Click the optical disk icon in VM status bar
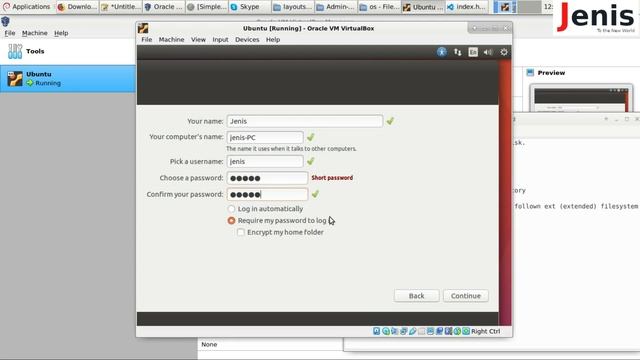The width and height of the screenshot is (640, 360). coord(386,331)
